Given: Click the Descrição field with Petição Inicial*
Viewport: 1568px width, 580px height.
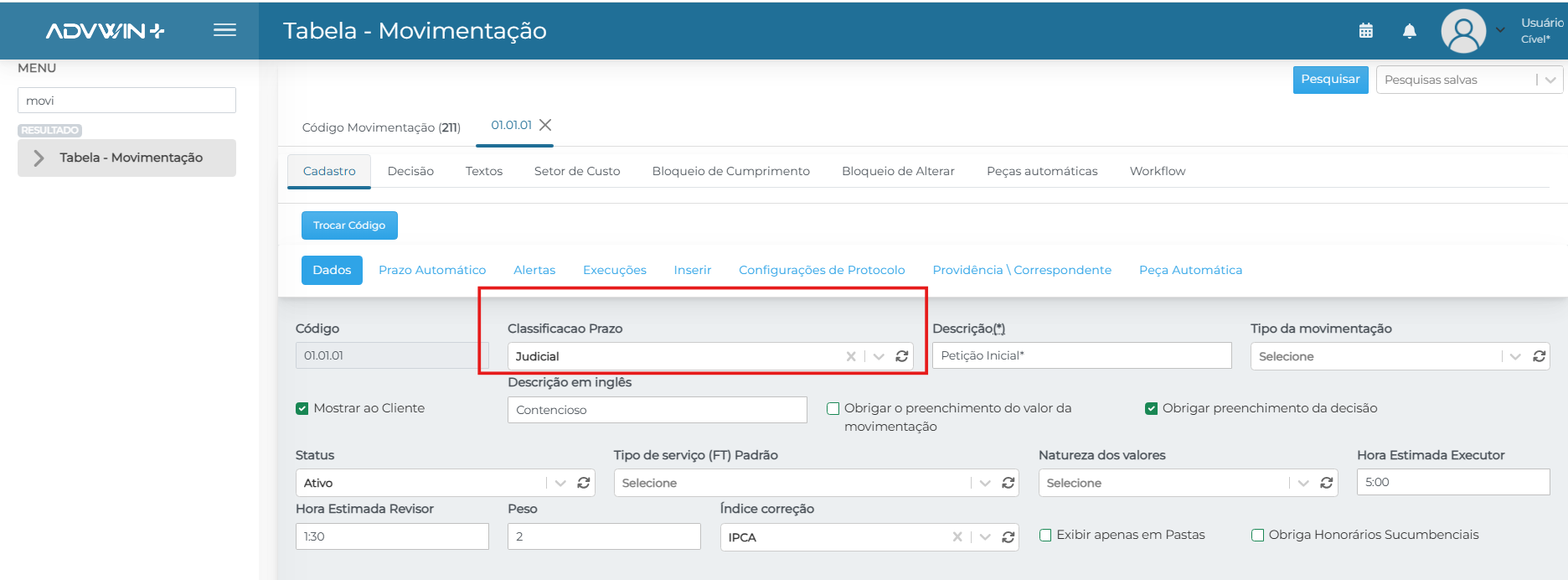Looking at the screenshot, I should pos(1082,355).
